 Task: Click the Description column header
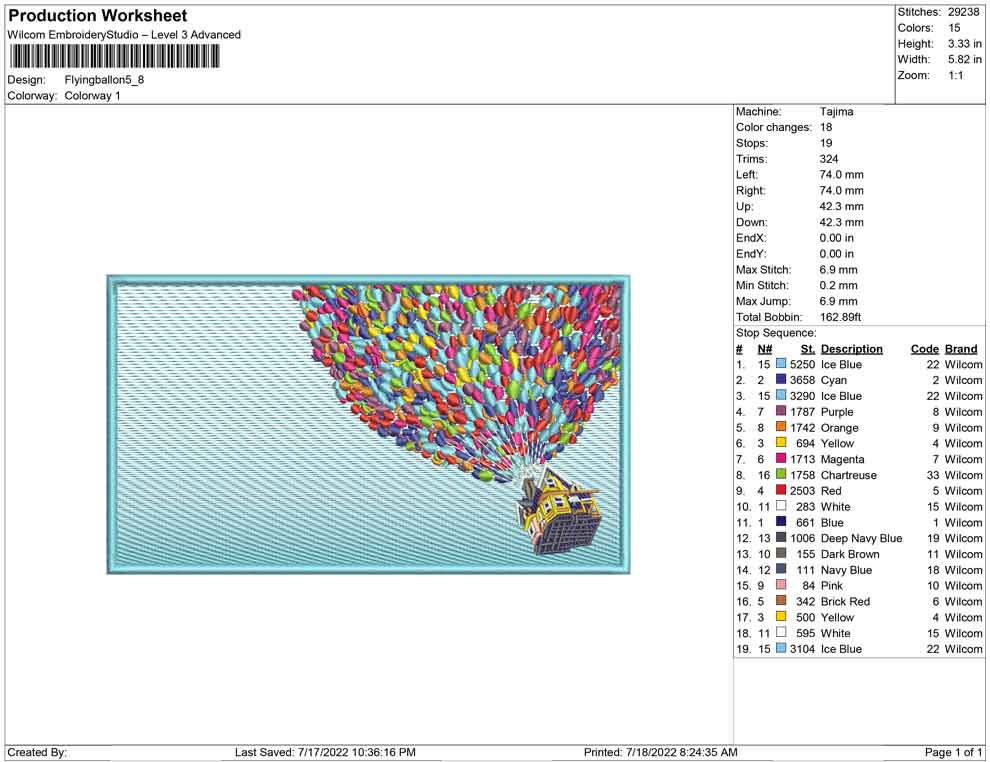click(x=852, y=348)
